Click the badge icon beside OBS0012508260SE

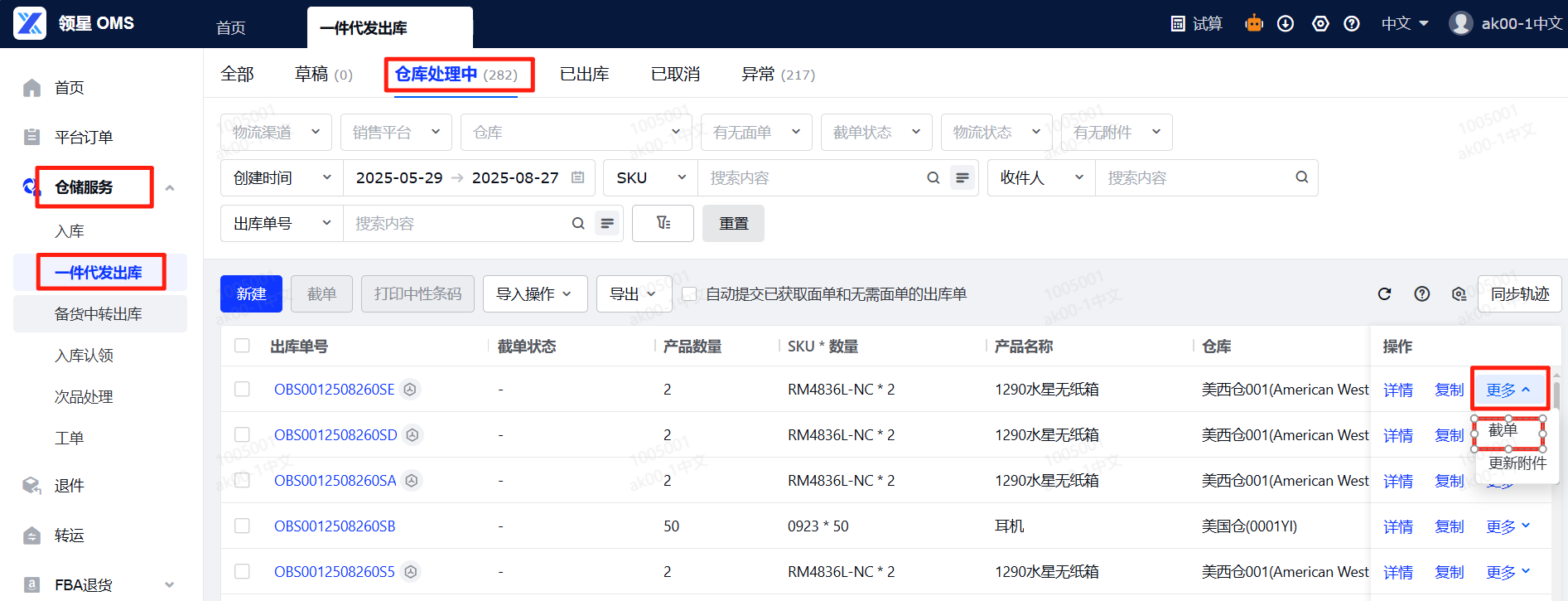tap(410, 389)
